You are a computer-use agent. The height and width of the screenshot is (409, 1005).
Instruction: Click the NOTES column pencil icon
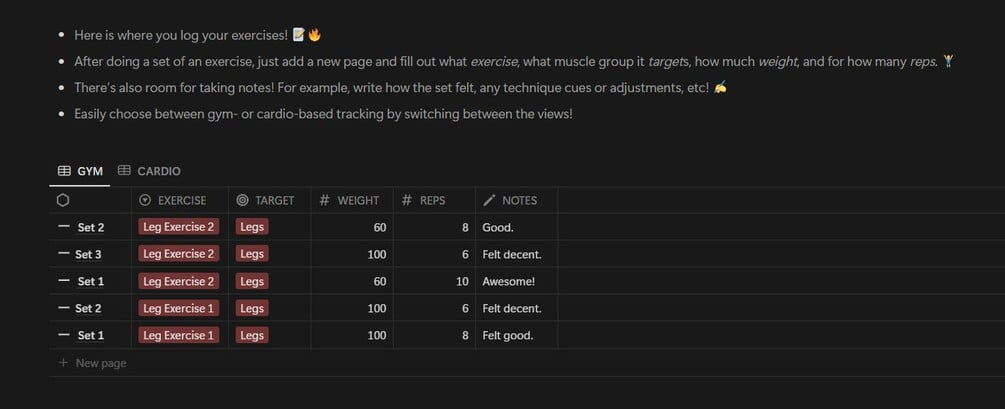point(489,200)
